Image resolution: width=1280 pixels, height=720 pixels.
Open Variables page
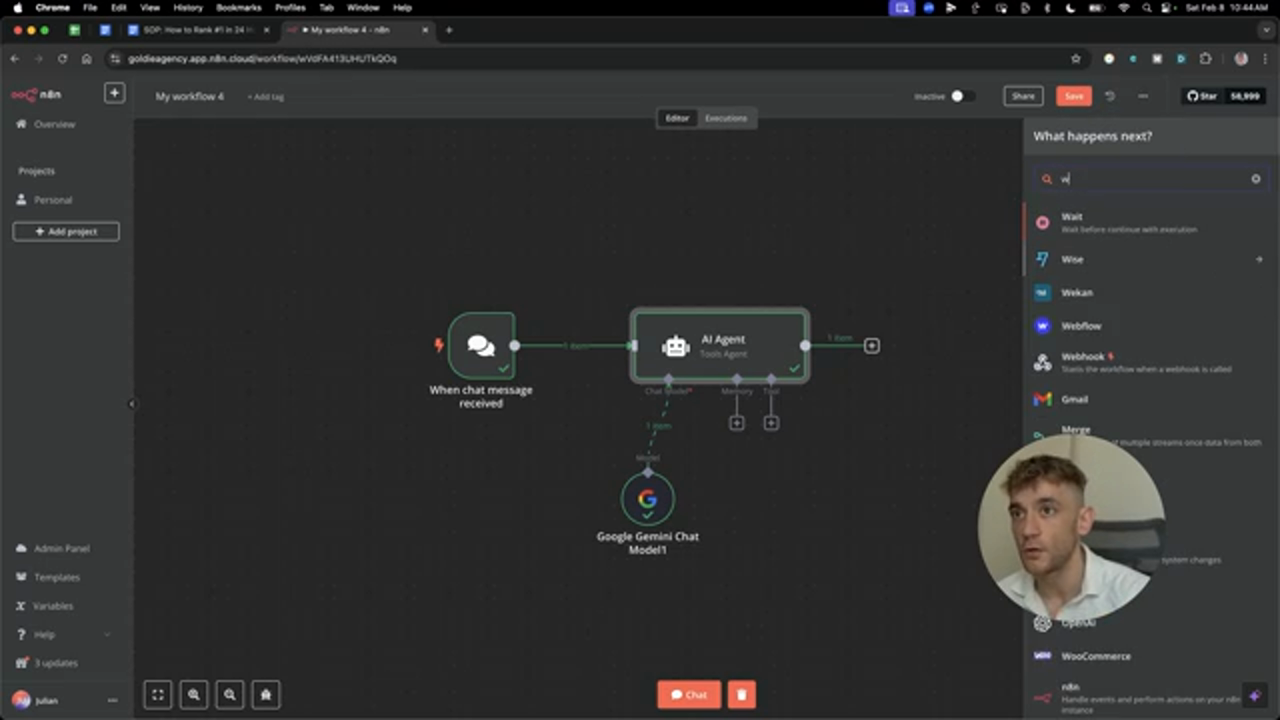53,606
